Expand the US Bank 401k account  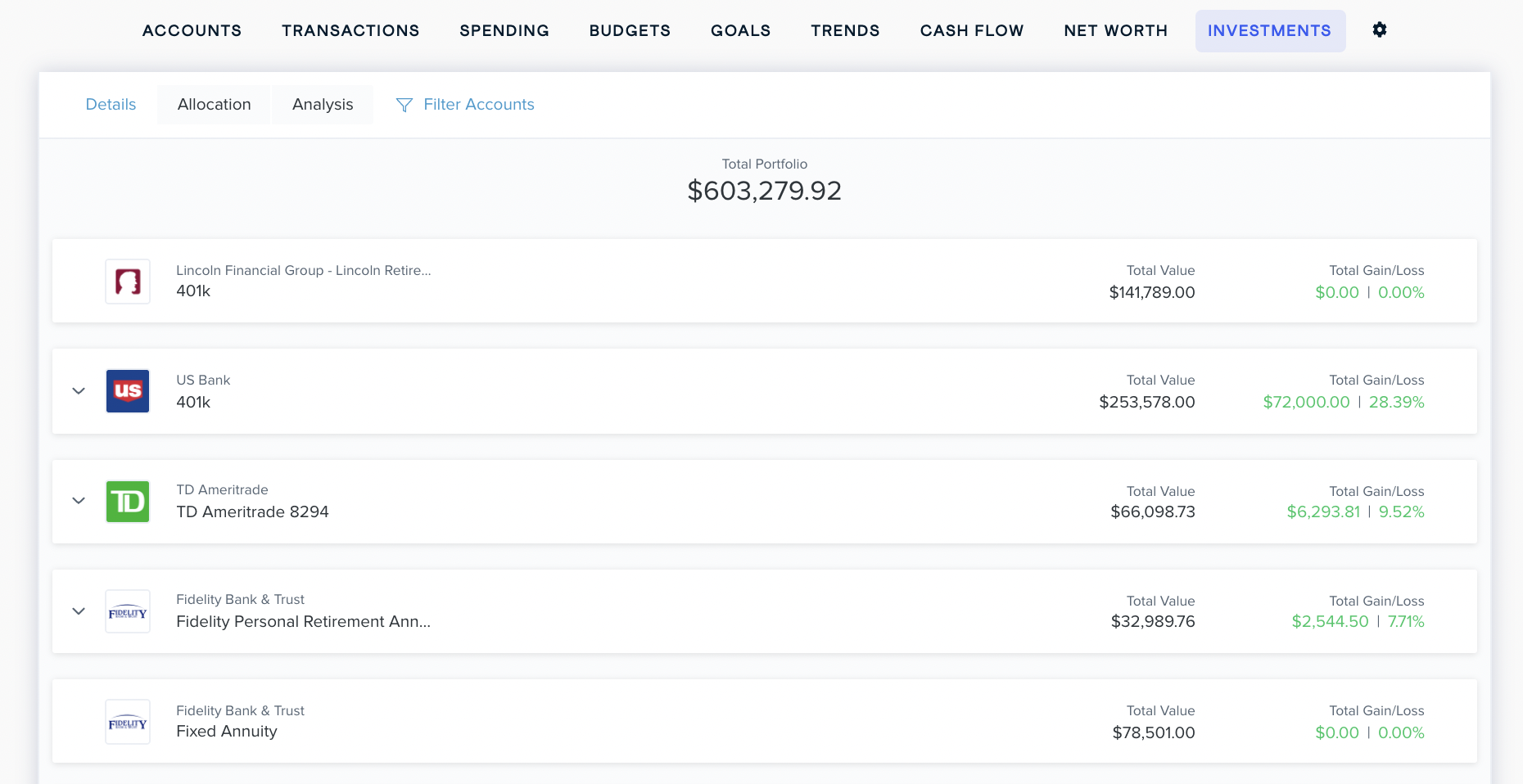coord(79,391)
